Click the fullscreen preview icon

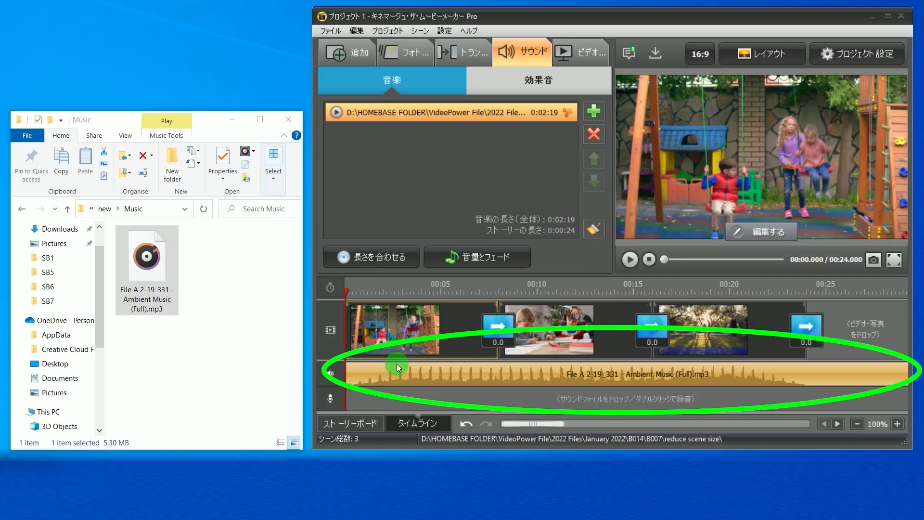pos(894,259)
